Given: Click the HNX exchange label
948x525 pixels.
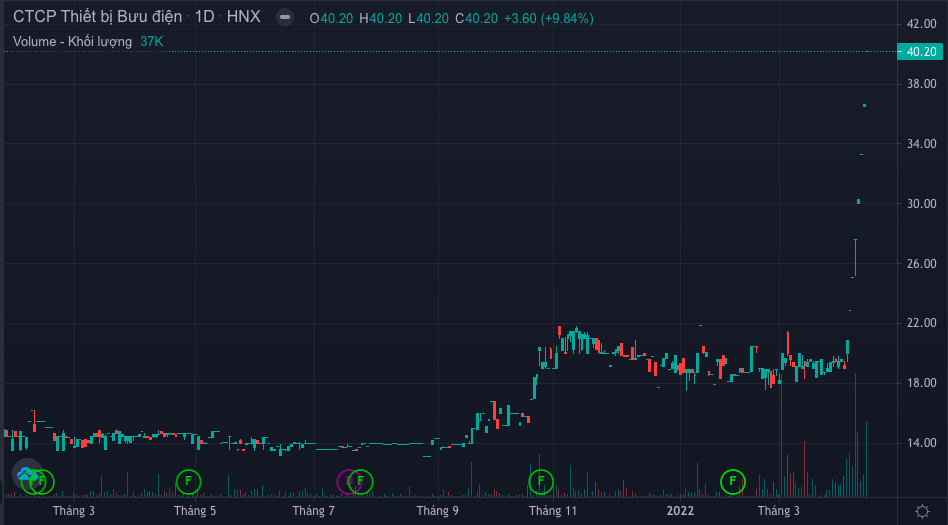Looking at the screenshot, I should (243, 18).
